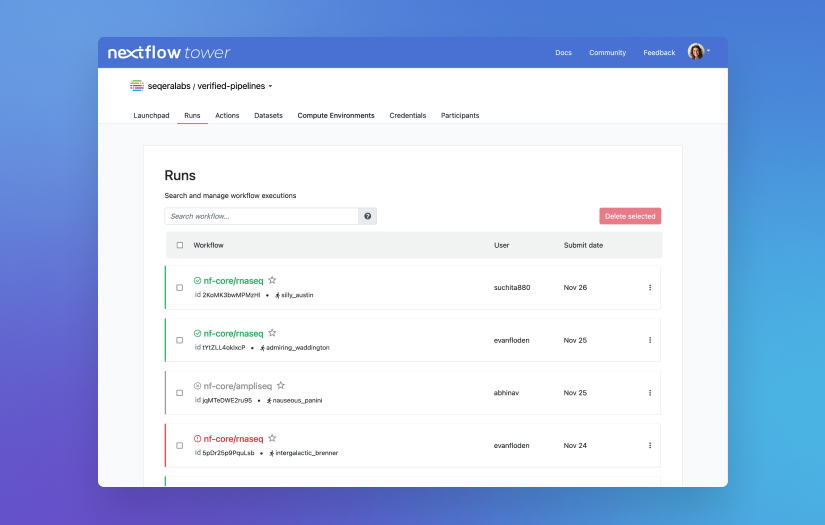This screenshot has width=825, height=525.
Task: Click the search help question mark icon
Action: pos(368,216)
